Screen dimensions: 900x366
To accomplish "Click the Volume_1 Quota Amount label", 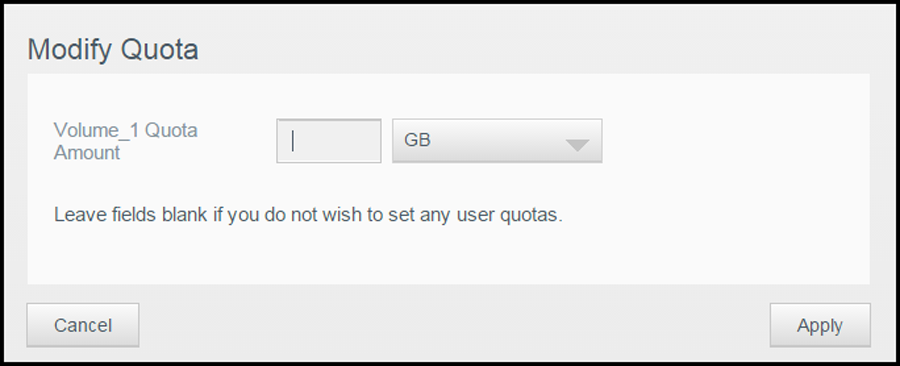I will pyautogui.click(x=126, y=141).
